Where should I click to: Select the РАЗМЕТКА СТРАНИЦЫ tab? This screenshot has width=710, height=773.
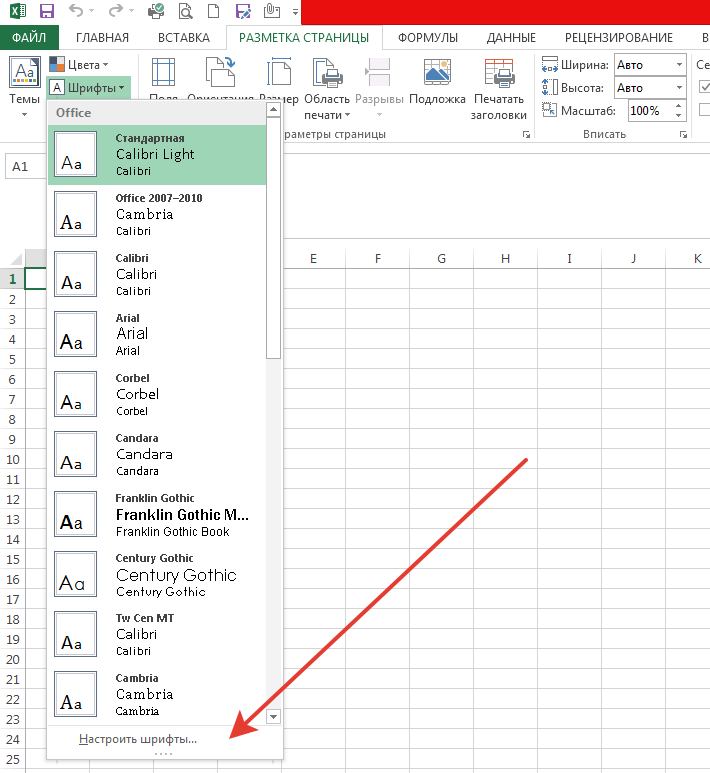tap(304, 37)
